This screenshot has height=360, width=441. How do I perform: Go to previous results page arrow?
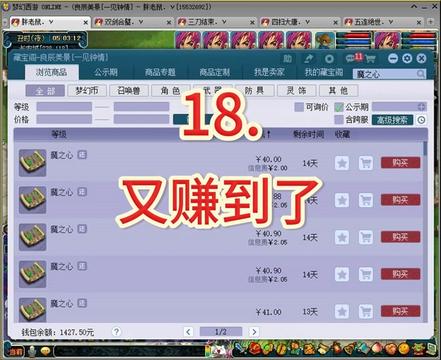pos(188,332)
